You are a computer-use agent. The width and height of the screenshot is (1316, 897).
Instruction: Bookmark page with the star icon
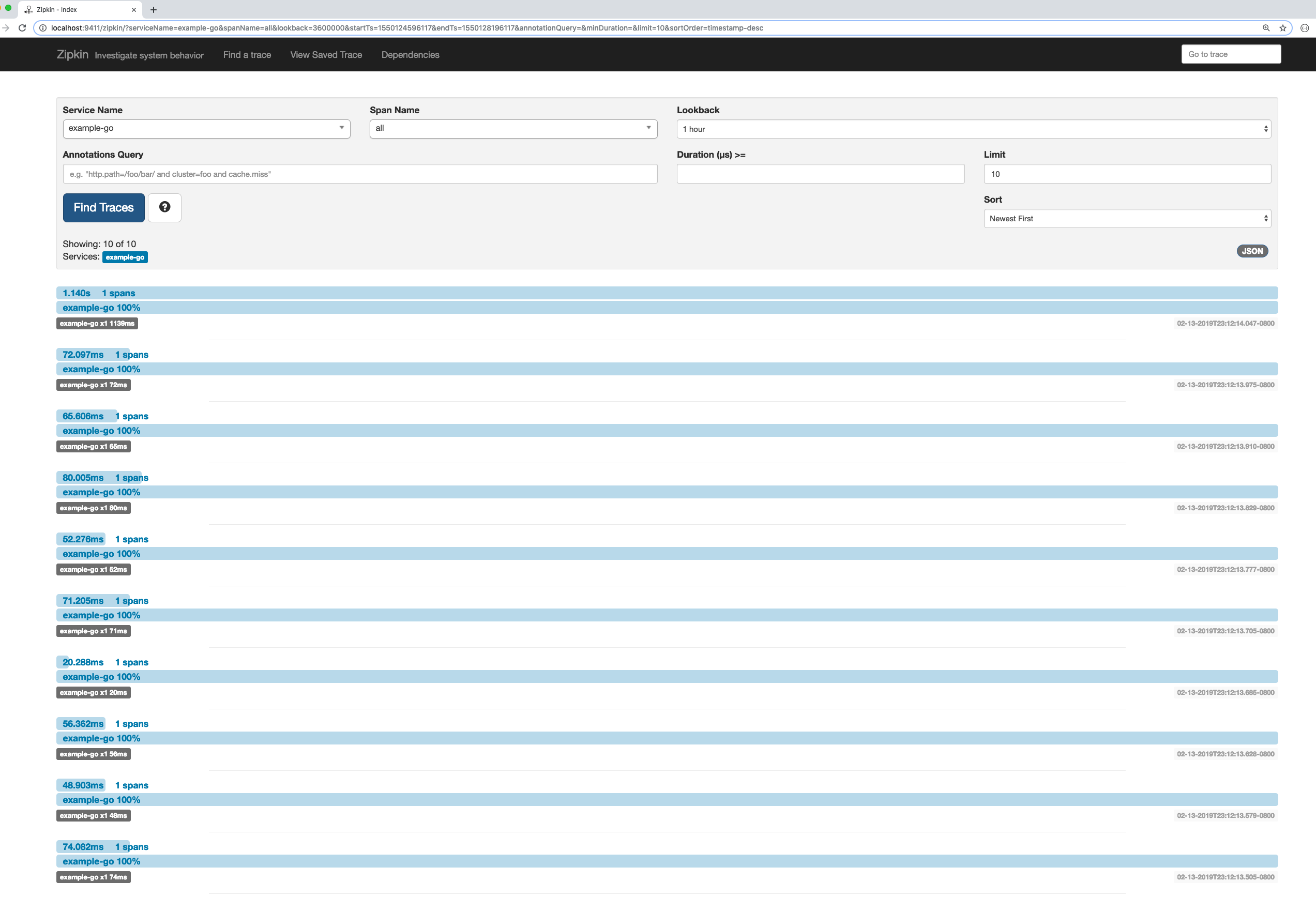point(1282,28)
